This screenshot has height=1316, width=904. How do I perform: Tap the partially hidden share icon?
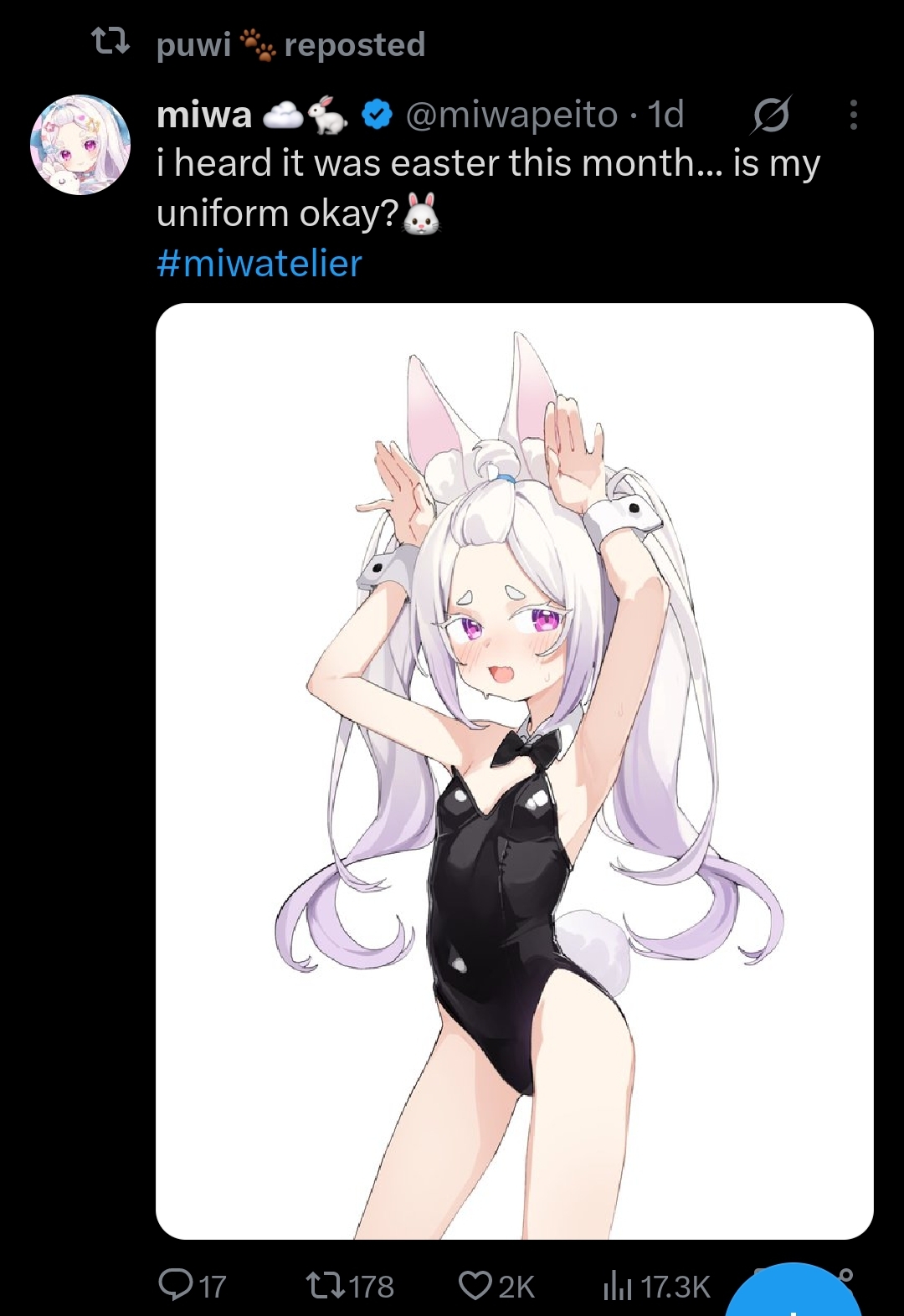(x=845, y=1275)
